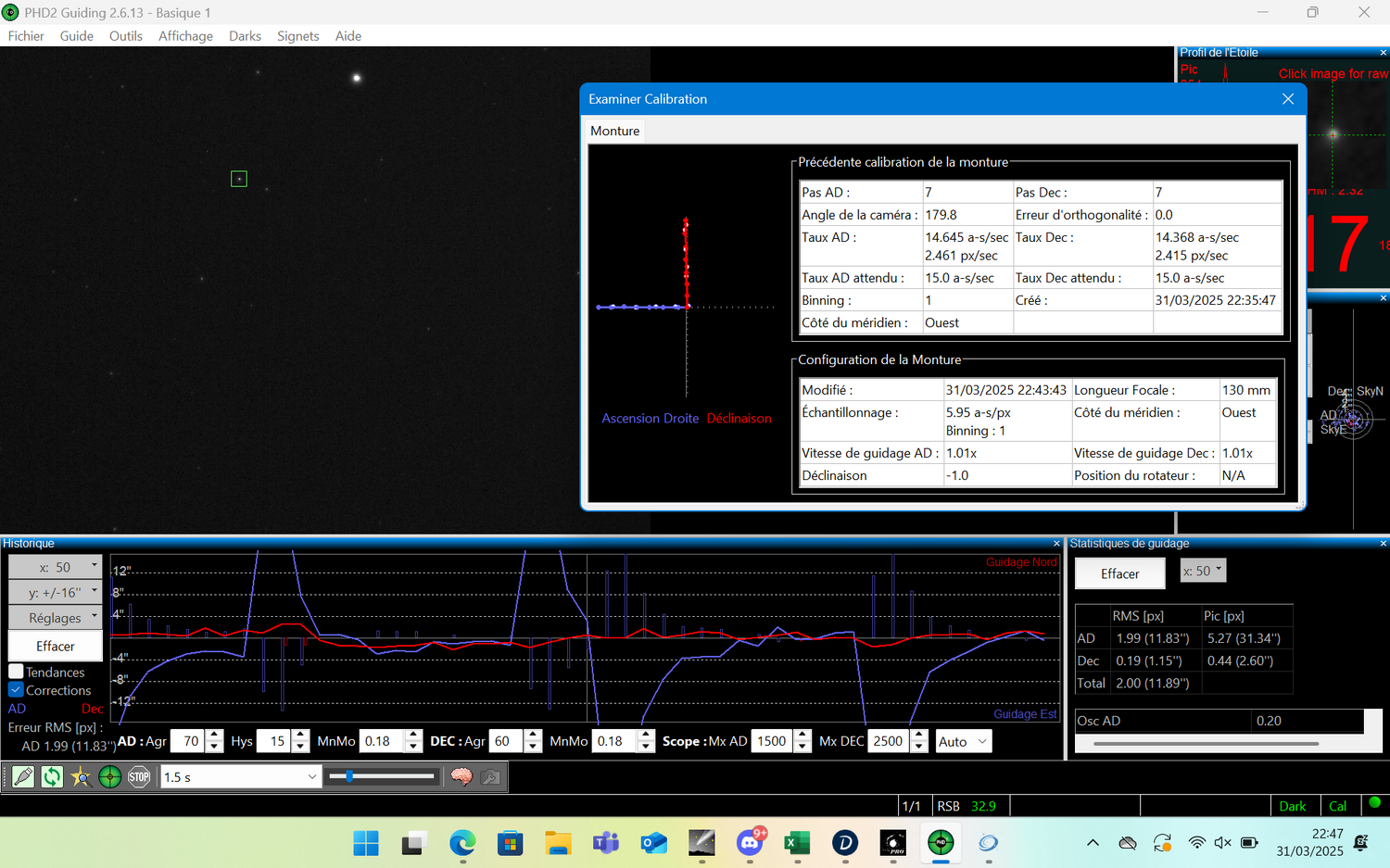The height and width of the screenshot is (868, 1390).
Task: Click the auto-select star icon
Action: 81,777
